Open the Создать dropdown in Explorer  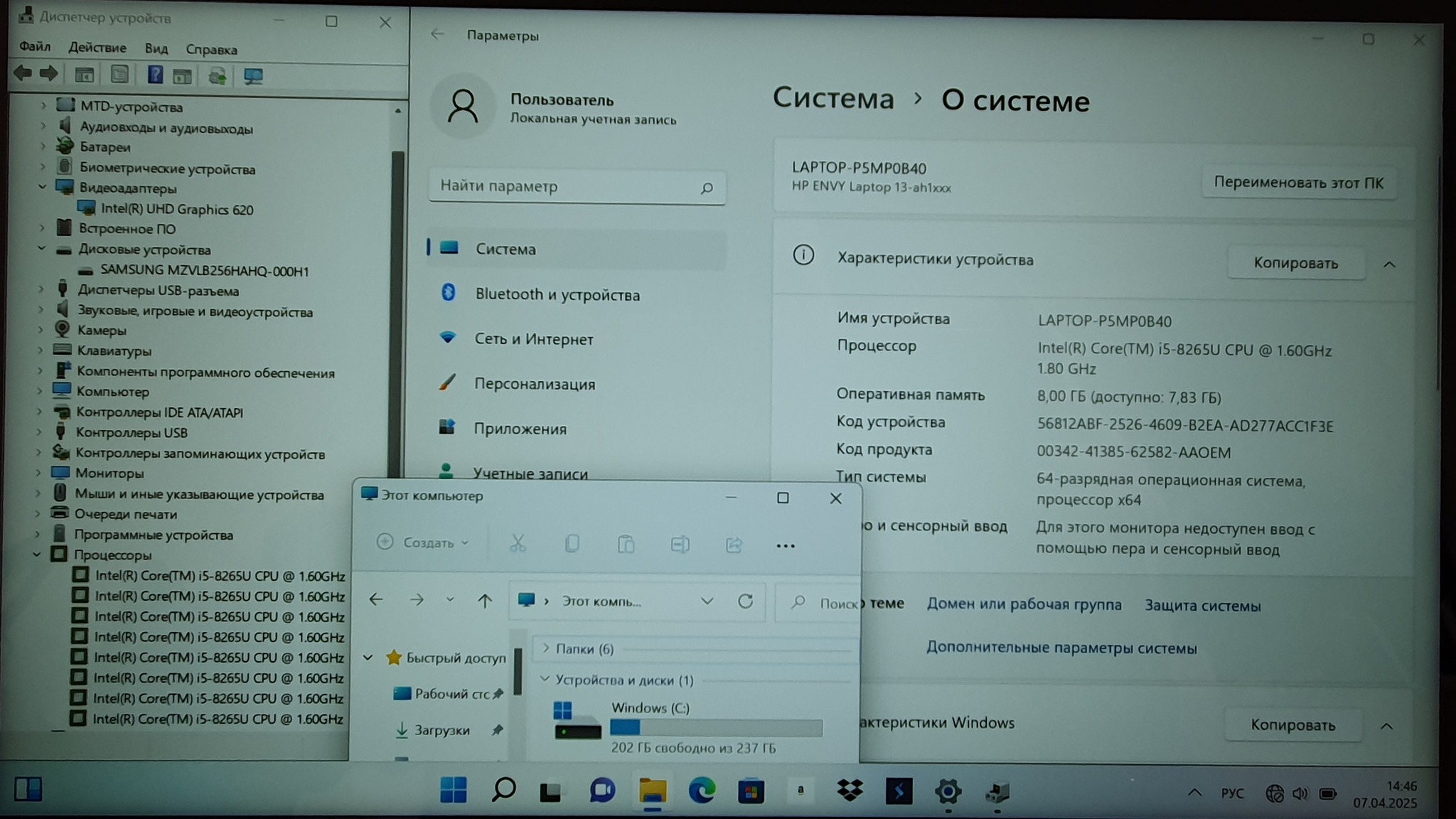tap(423, 543)
